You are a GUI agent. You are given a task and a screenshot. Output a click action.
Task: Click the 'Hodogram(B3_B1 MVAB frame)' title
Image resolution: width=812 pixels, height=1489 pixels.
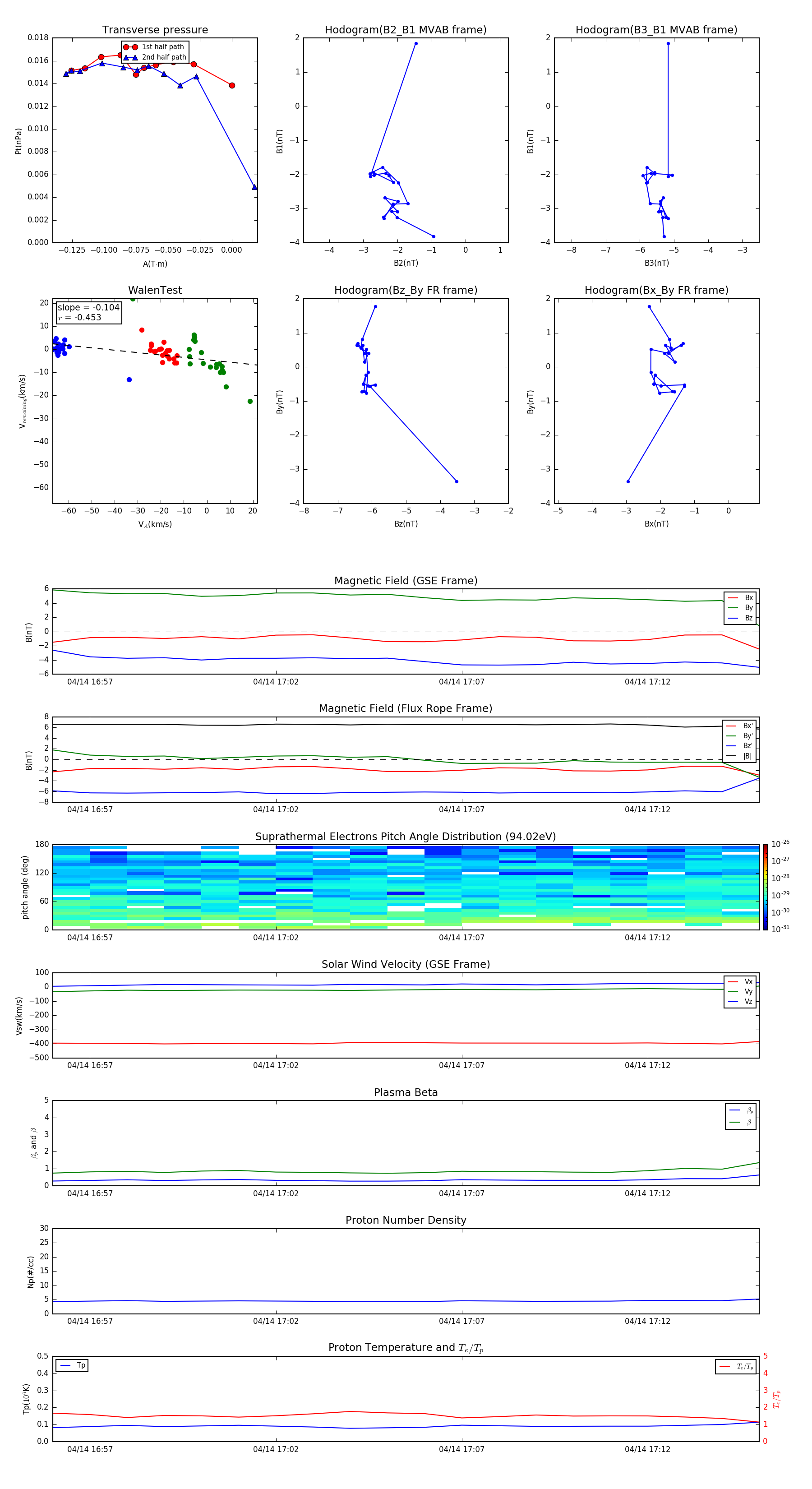click(656, 30)
